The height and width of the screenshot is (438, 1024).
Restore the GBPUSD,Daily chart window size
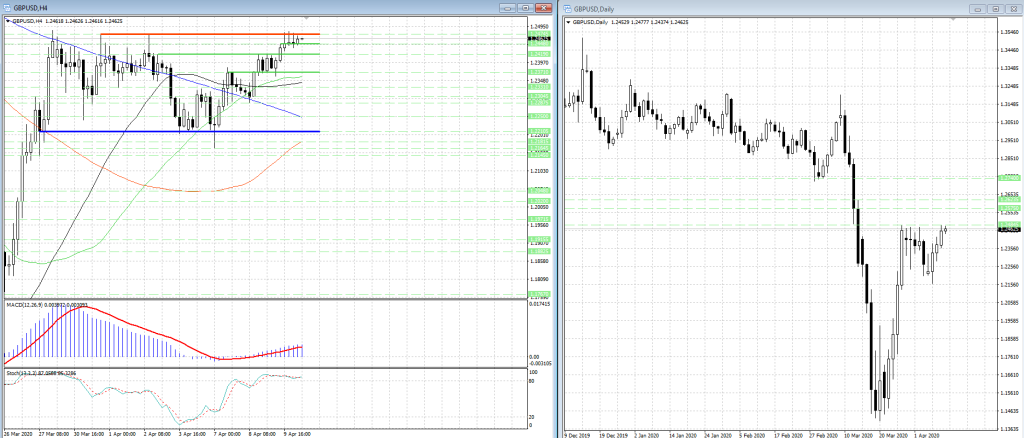click(995, 8)
